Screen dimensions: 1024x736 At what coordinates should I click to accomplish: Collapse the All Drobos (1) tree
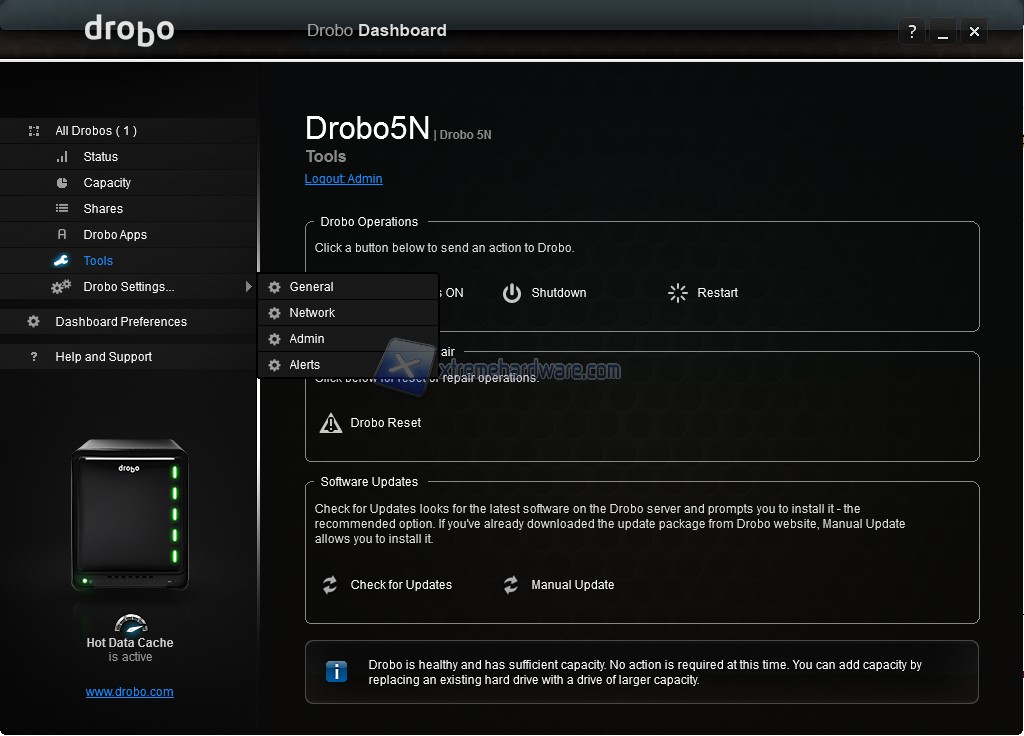34,131
